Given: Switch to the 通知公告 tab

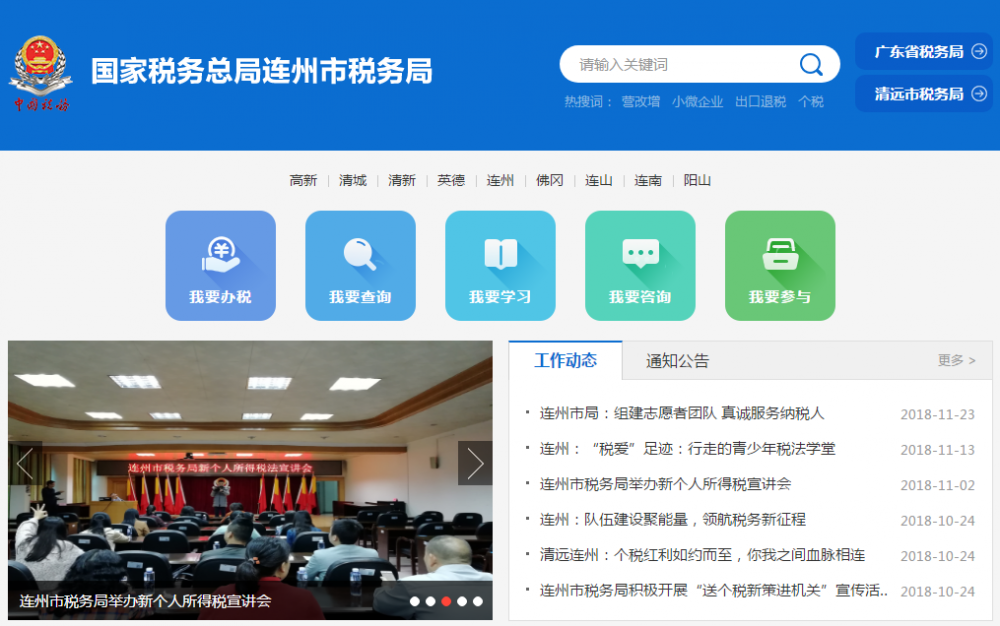Looking at the screenshot, I should coord(675,361).
